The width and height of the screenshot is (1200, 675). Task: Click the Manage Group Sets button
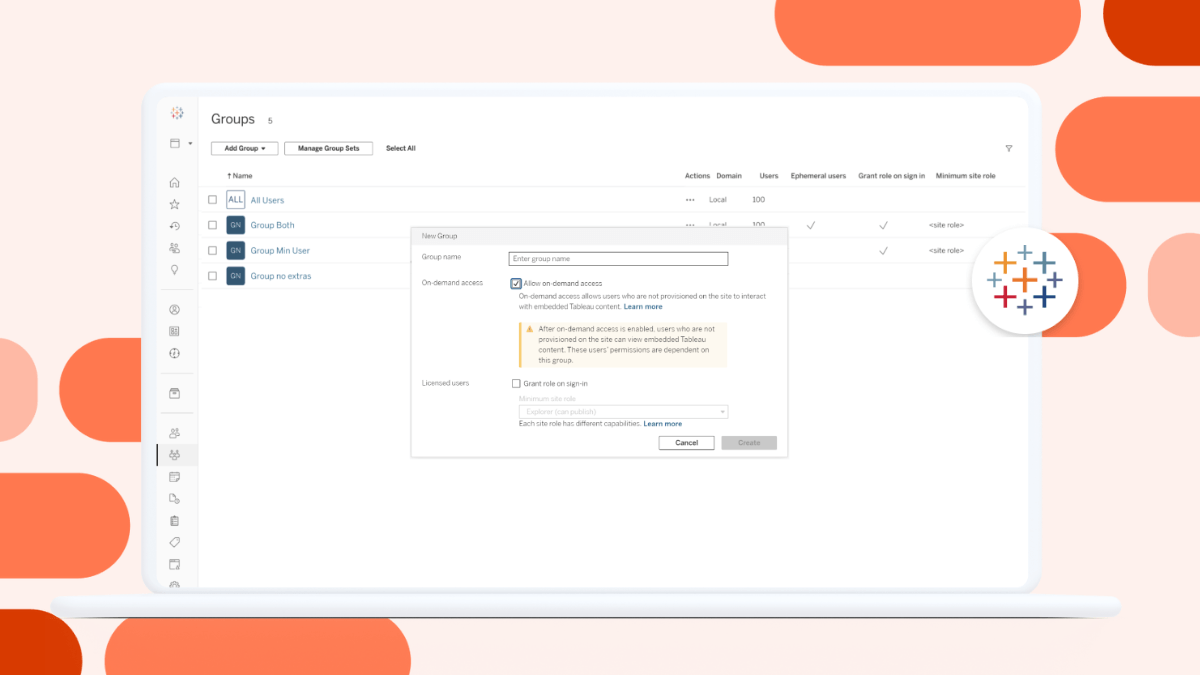click(328, 149)
